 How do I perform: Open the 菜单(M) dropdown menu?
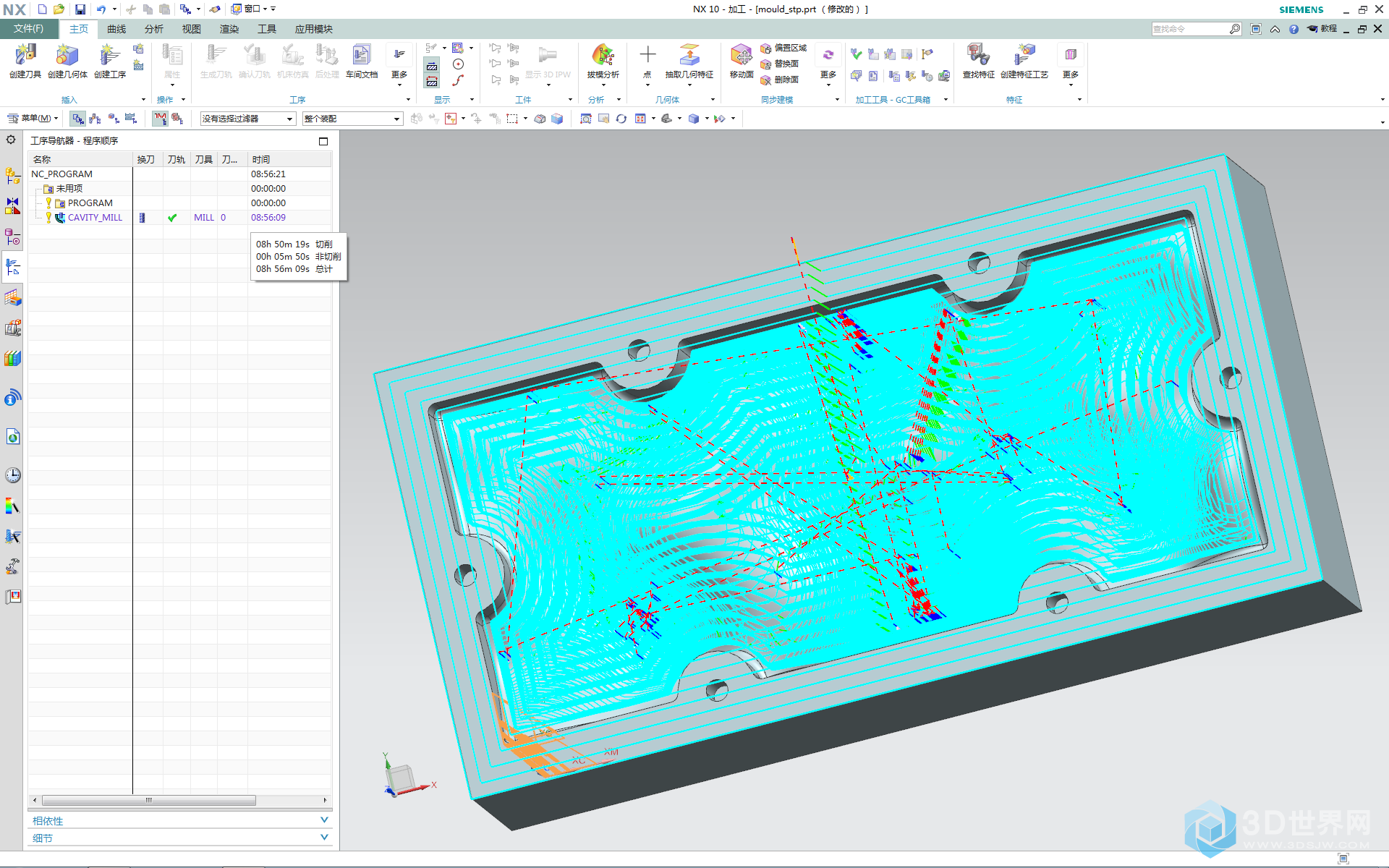pos(33,119)
